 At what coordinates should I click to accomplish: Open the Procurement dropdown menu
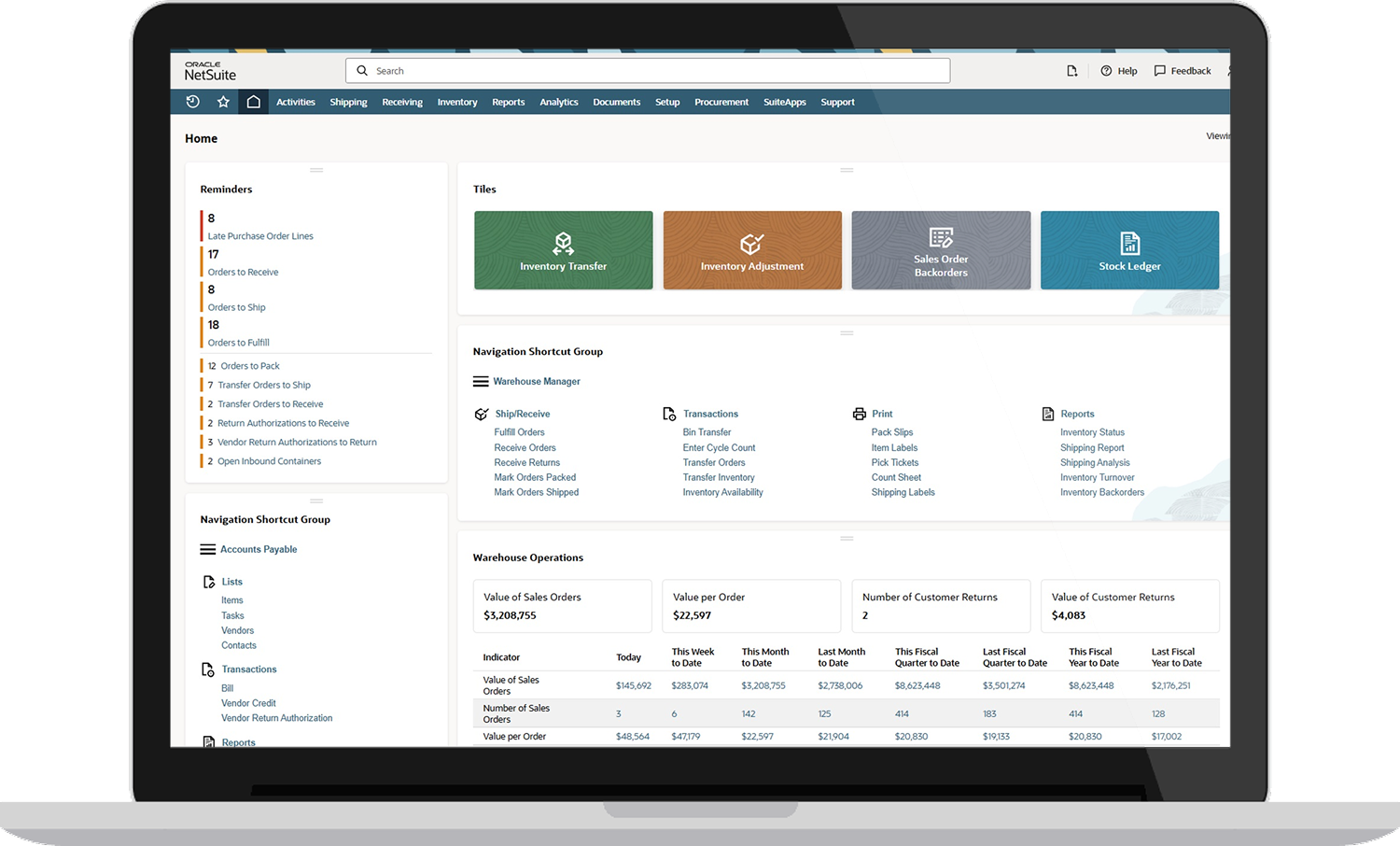[721, 102]
